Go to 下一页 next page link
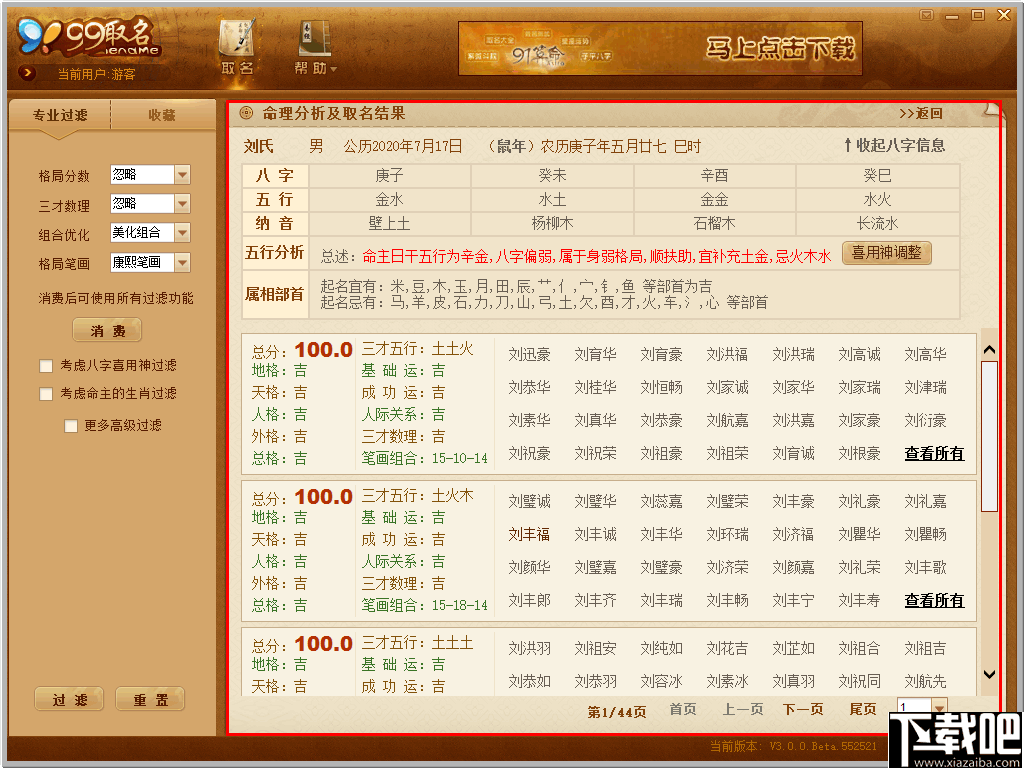The height and width of the screenshot is (768, 1024). coord(803,708)
